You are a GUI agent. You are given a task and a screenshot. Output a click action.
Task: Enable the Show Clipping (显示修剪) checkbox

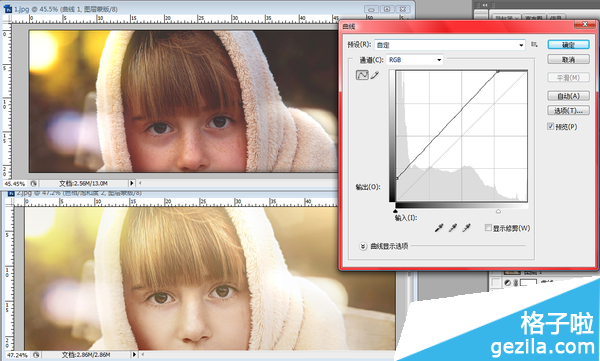pos(488,228)
